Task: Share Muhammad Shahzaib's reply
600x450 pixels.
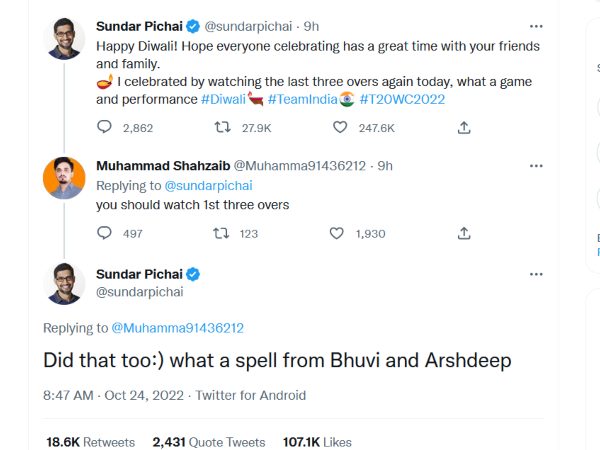Action: [x=464, y=233]
